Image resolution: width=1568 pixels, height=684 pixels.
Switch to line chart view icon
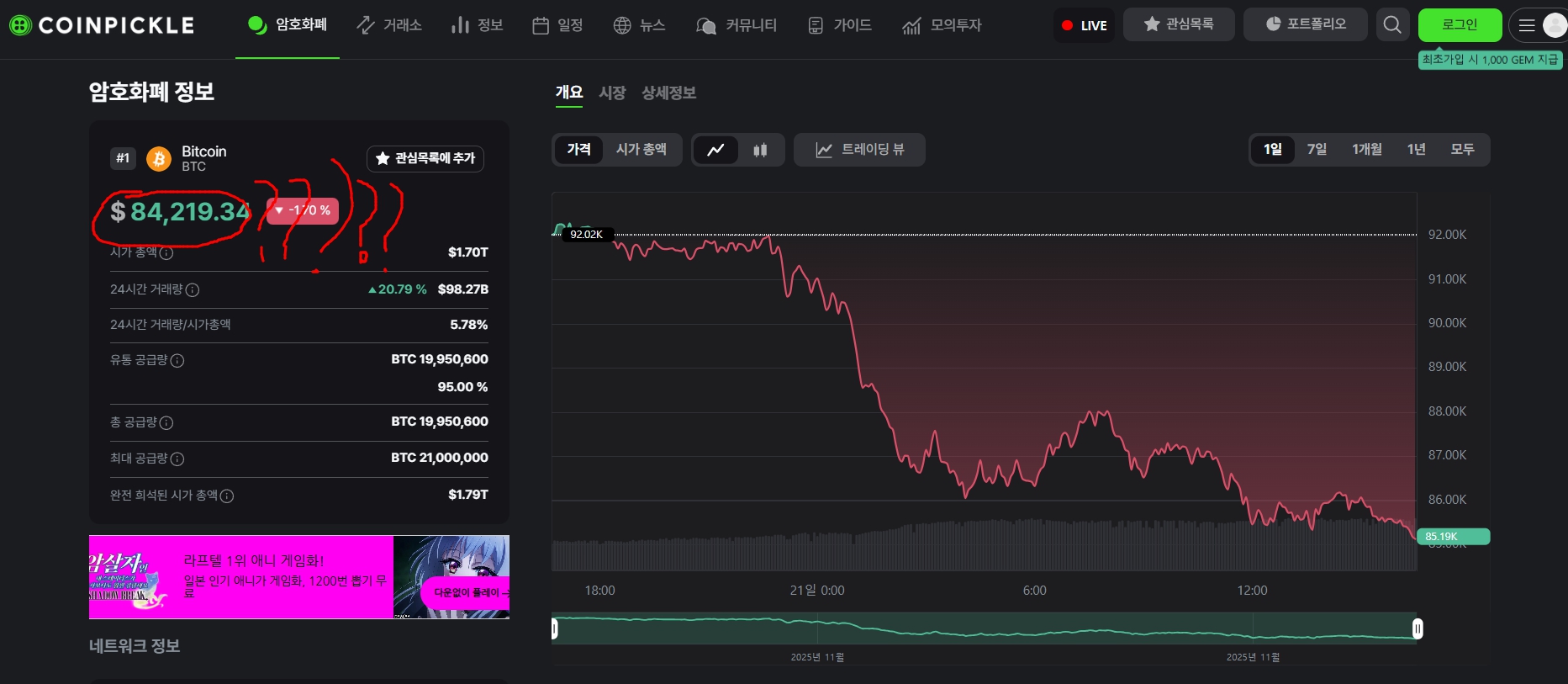[715, 150]
